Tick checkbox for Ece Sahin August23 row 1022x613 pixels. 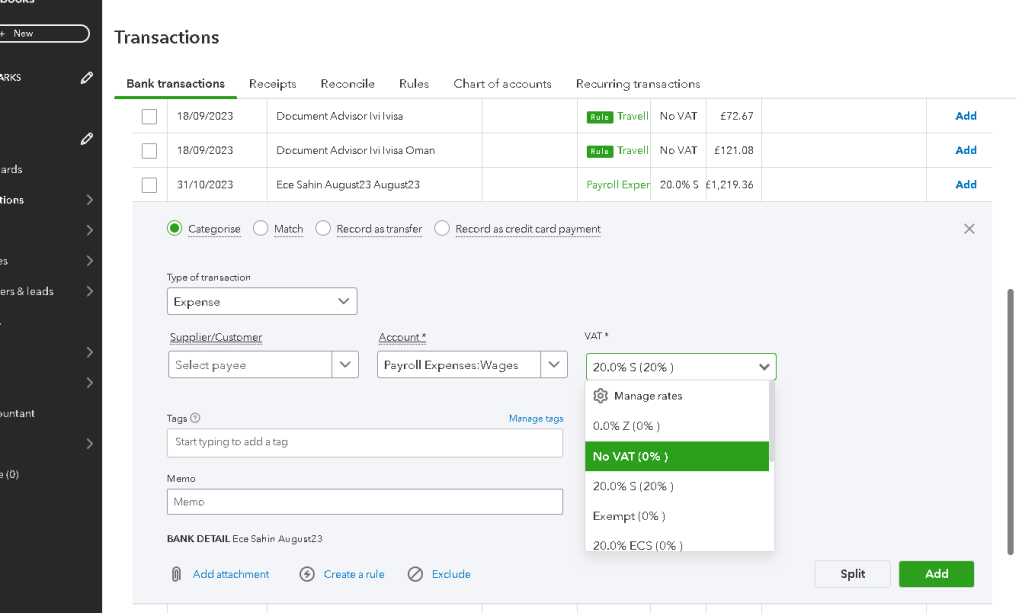[x=149, y=185]
